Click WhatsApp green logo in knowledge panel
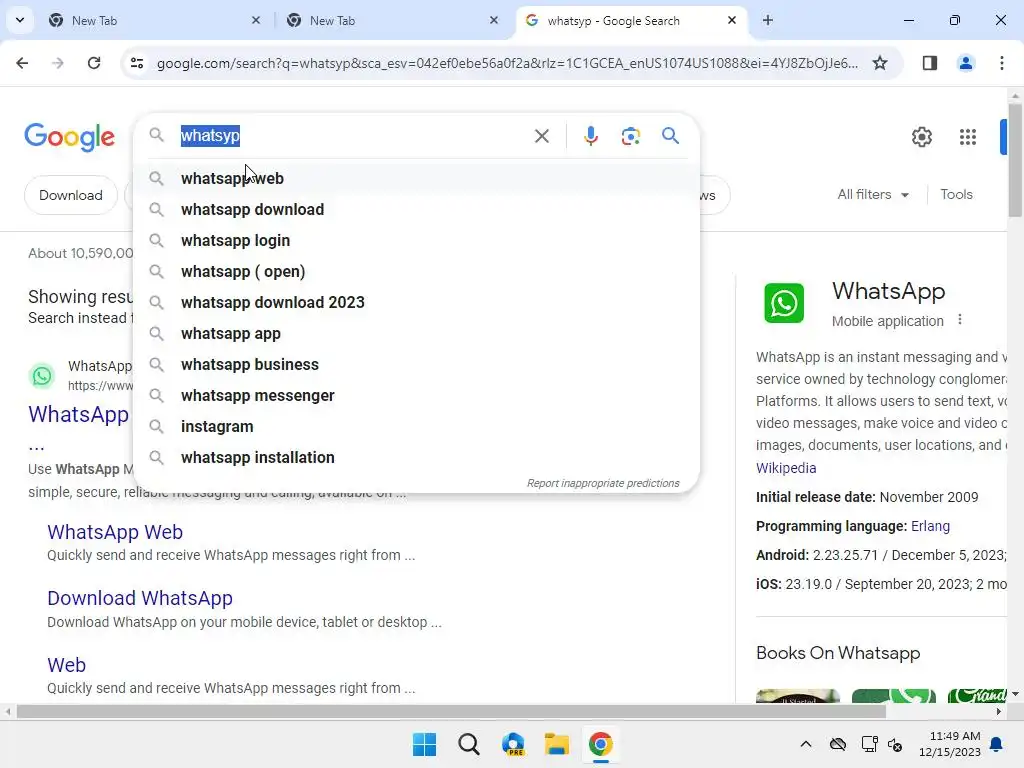The height and width of the screenshot is (768, 1024). (x=784, y=303)
